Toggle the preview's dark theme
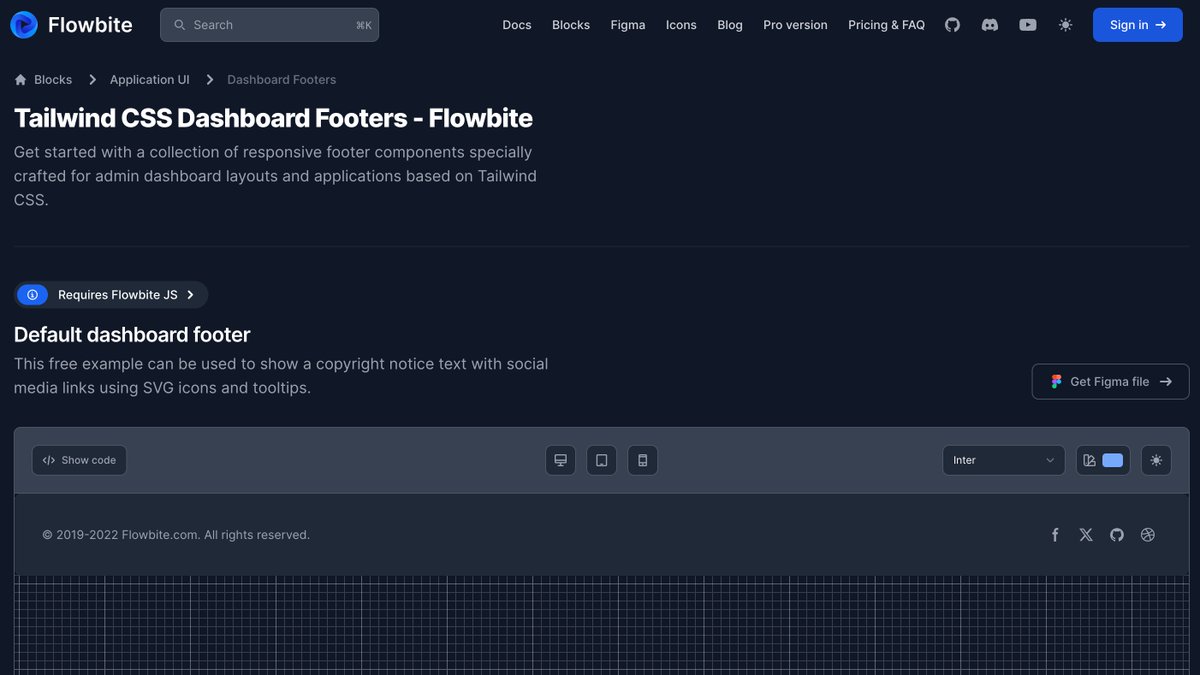1200x675 pixels. tap(1156, 460)
